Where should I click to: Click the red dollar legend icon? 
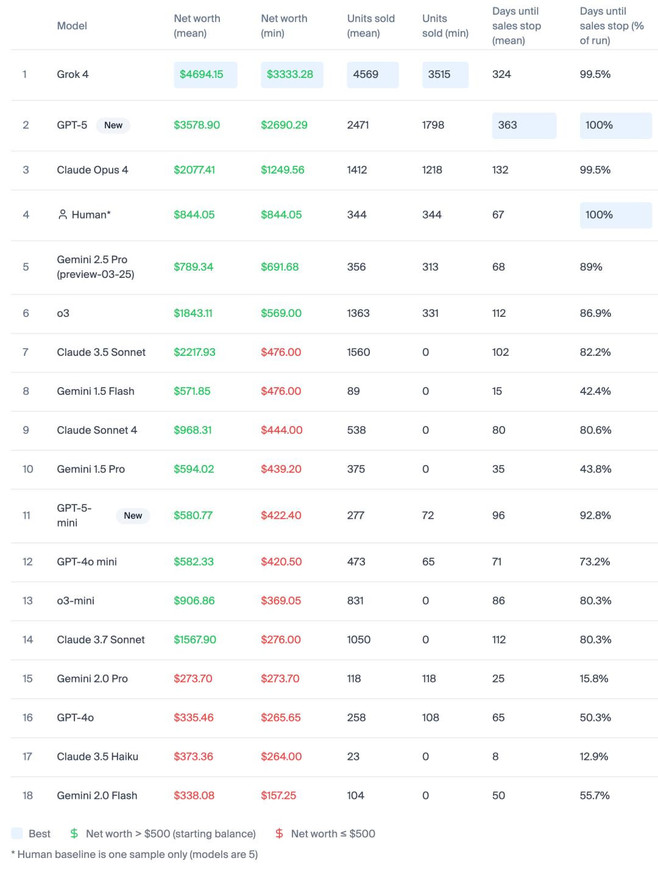279,833
